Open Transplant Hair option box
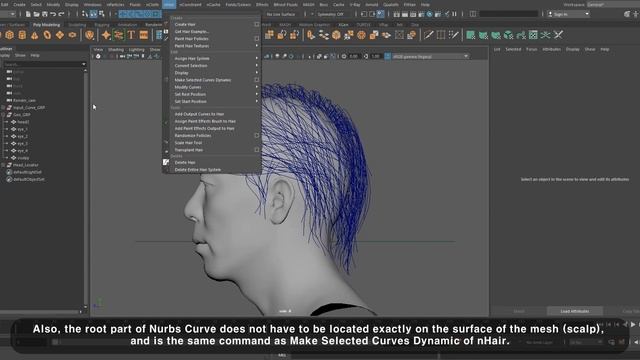The width and height of the screenshot is (640, 360). pos(257,150)
